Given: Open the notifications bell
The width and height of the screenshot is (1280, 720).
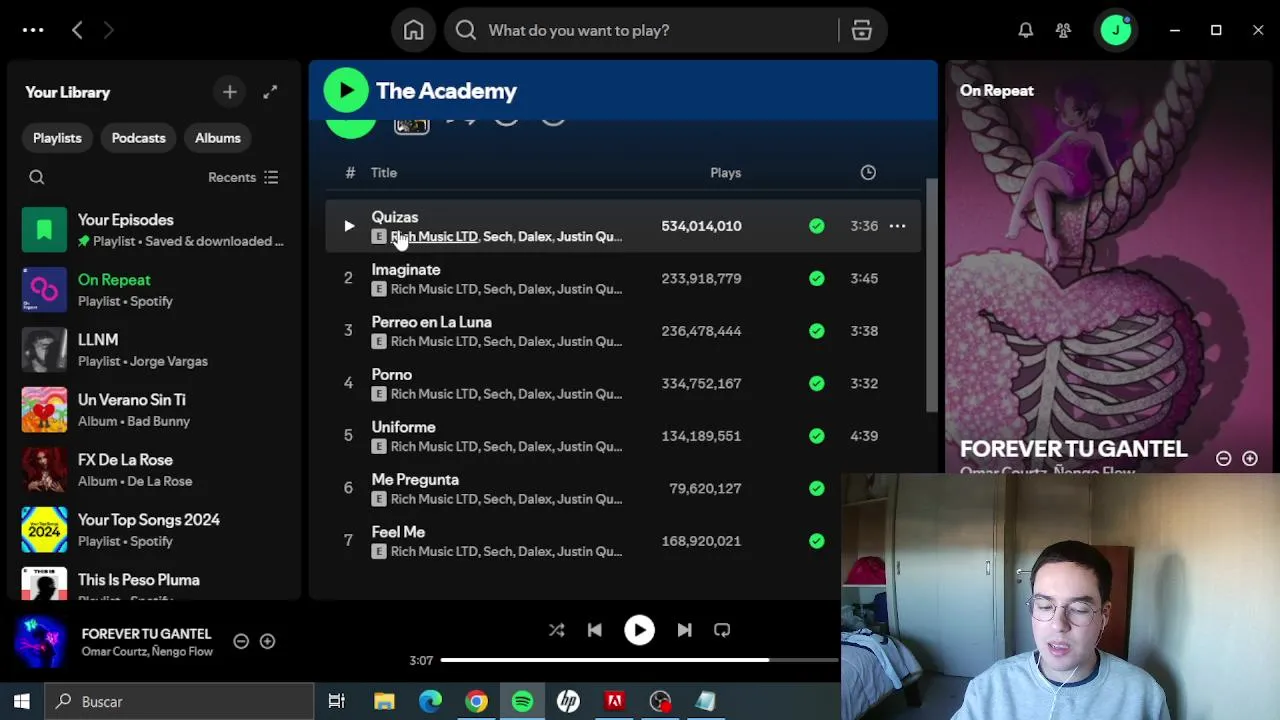Looking at the screenshot, I should coord(1025,30).
